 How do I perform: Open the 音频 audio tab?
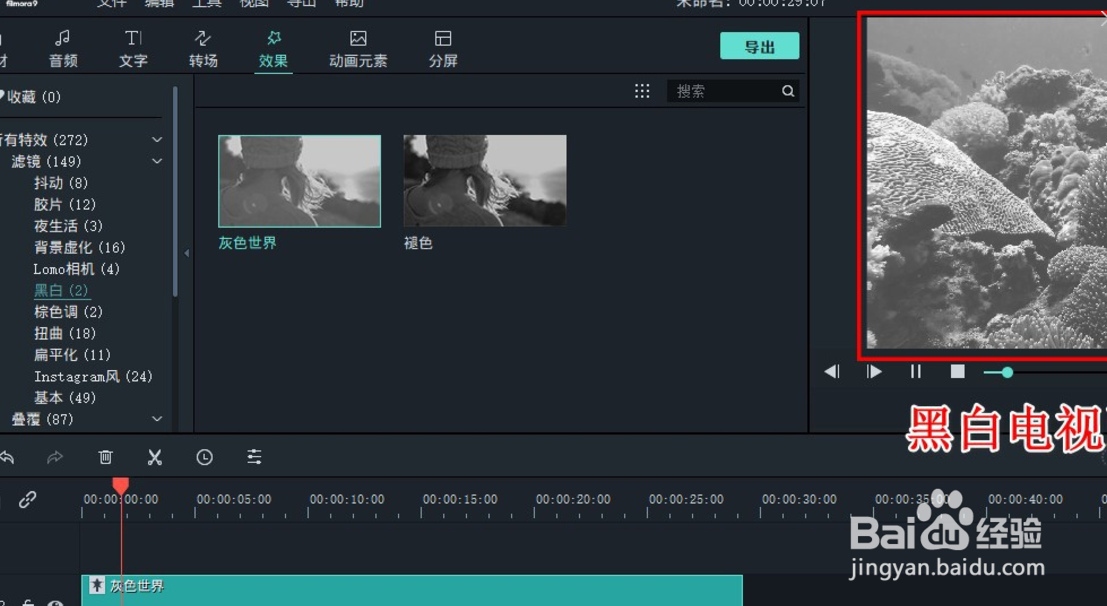pyautogui.click(x=63, y=49)
